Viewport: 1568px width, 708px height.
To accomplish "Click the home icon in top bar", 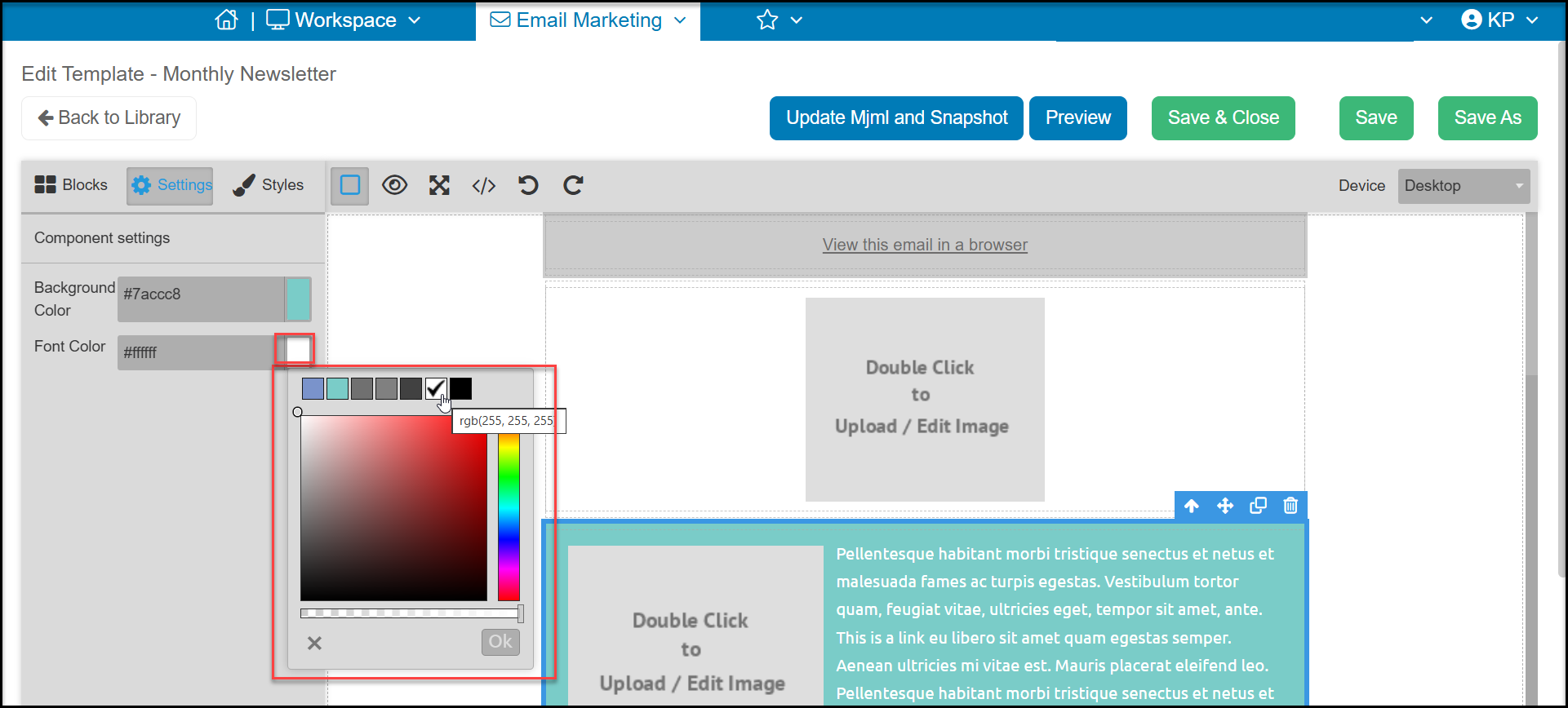I will [x=227, y=20].
